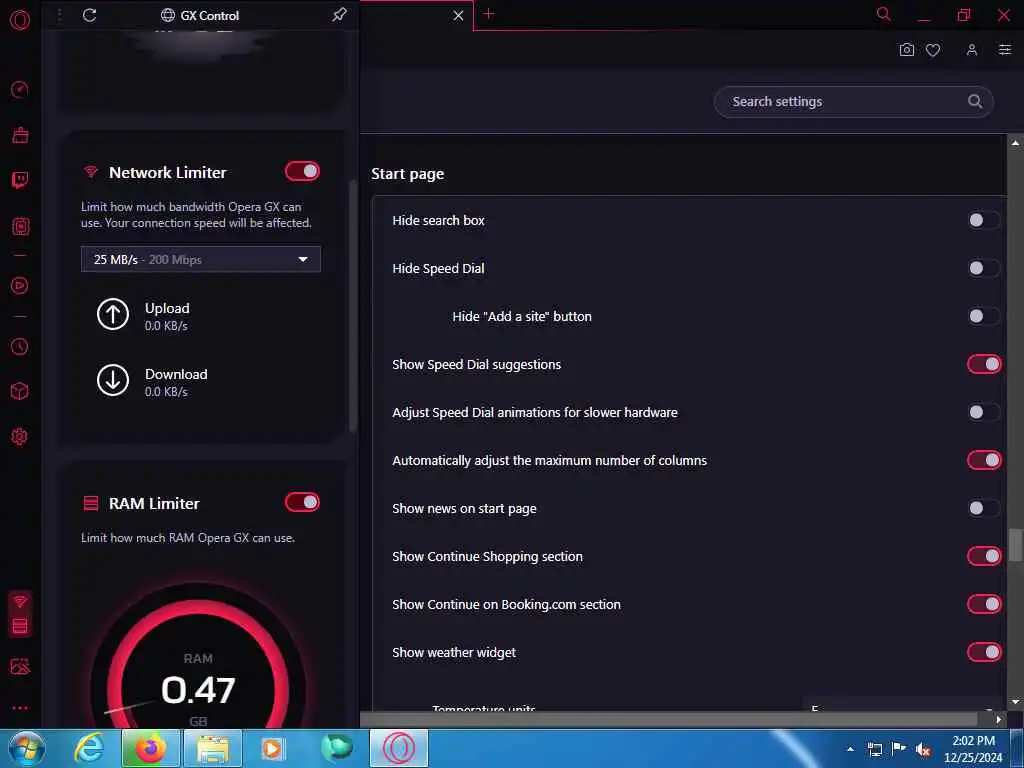Click the scroll up arrow on settings scrollbar
1024x768 pixels.
[1015, 142]
